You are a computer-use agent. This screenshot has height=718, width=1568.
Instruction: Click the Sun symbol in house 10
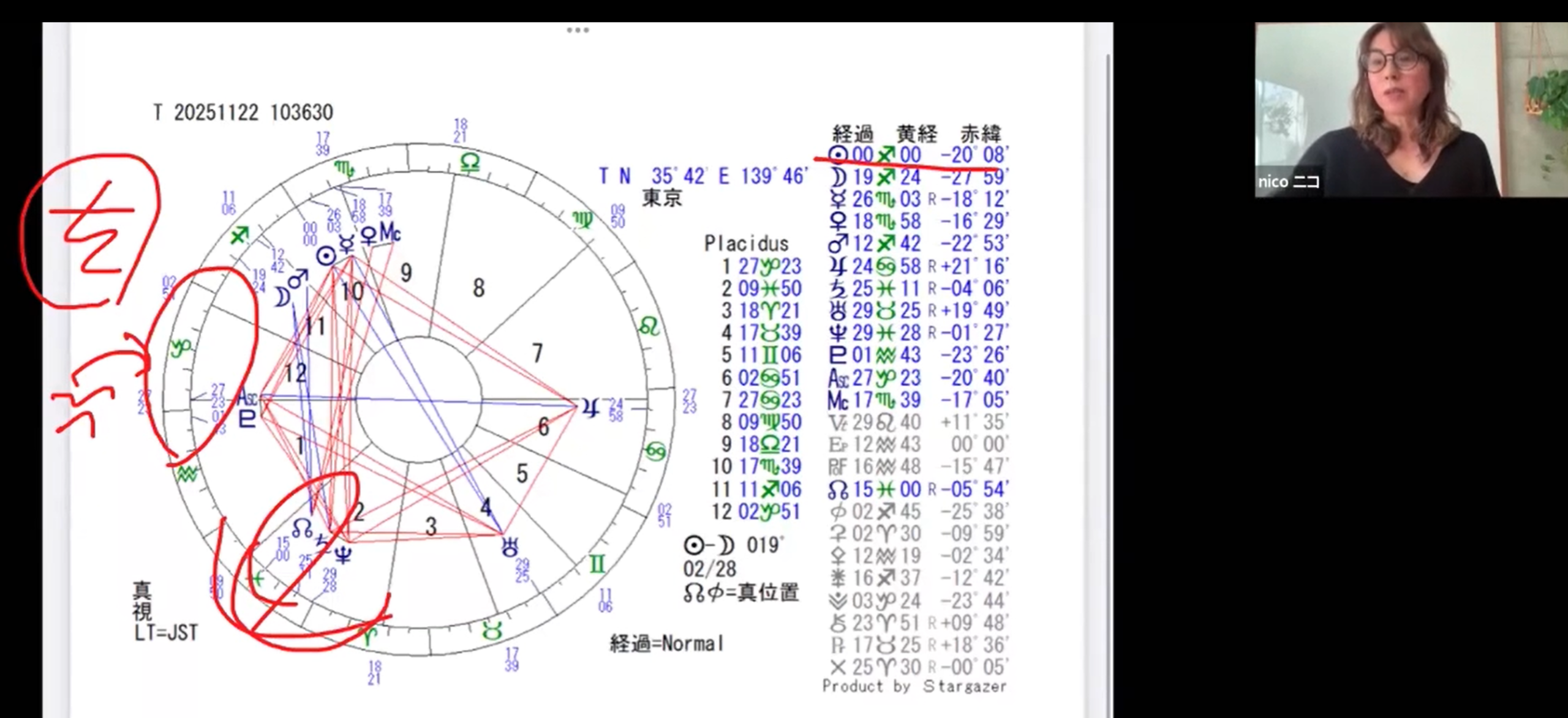pos(326,256)
